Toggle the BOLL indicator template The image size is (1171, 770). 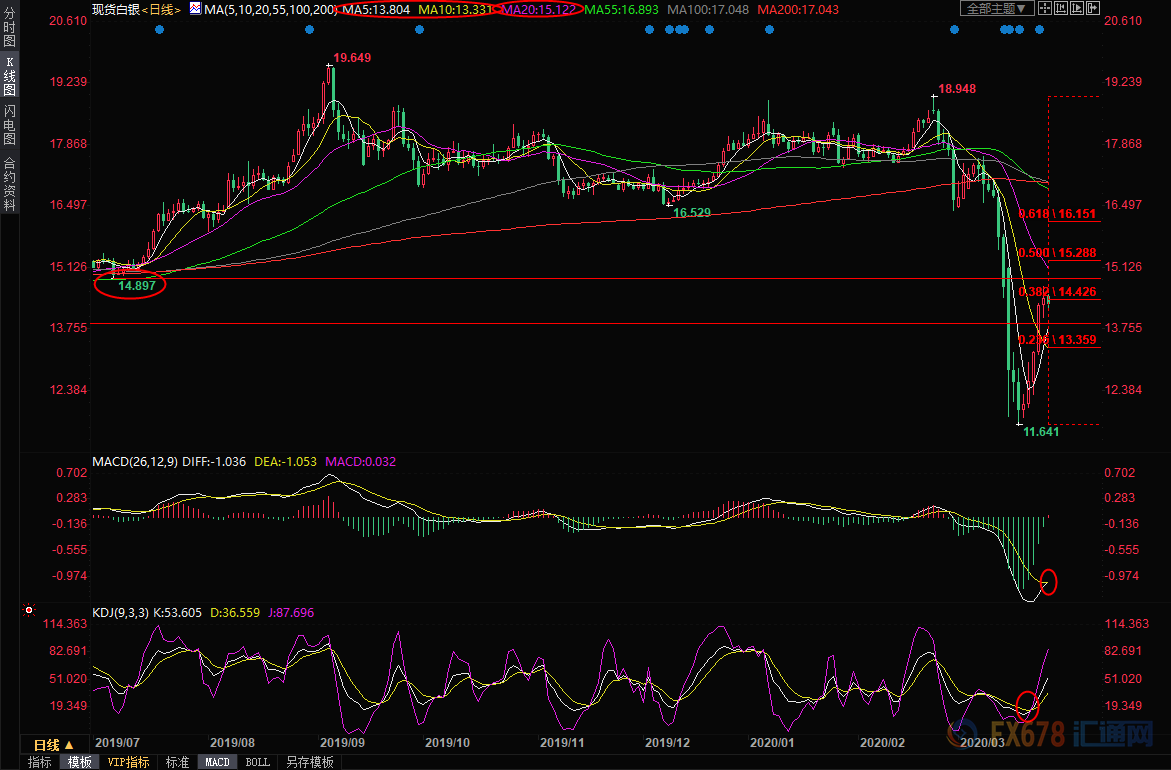pyautogui.click(x=257, y=762)
